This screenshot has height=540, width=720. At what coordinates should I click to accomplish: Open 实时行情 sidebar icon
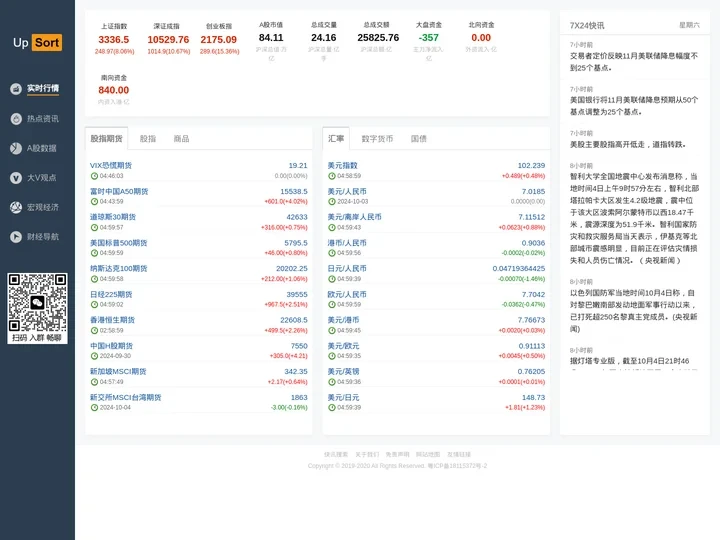pyautogui.click(x=16, y=89)
